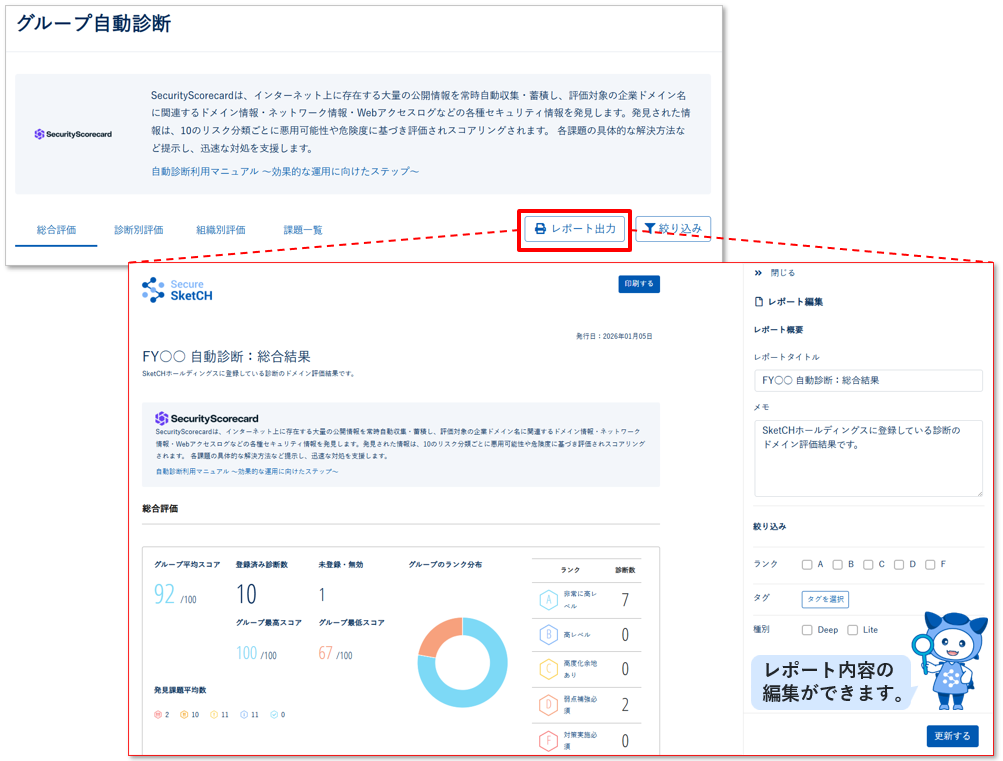Click the document icon next to レポート編集
Screen dimensions: 1003x761
click(x=759, y=301)
